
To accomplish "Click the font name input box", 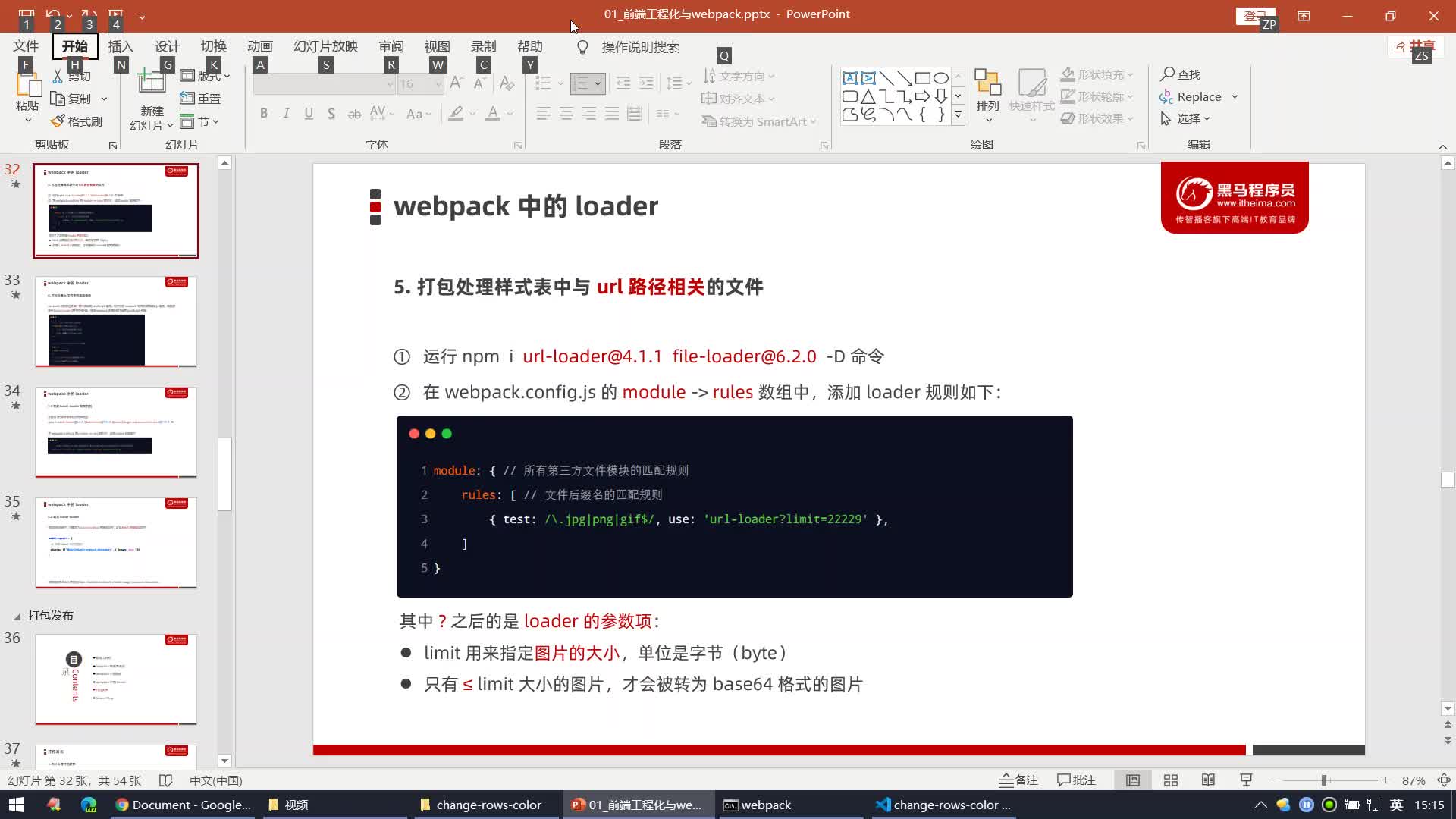I will pos(324,83).
